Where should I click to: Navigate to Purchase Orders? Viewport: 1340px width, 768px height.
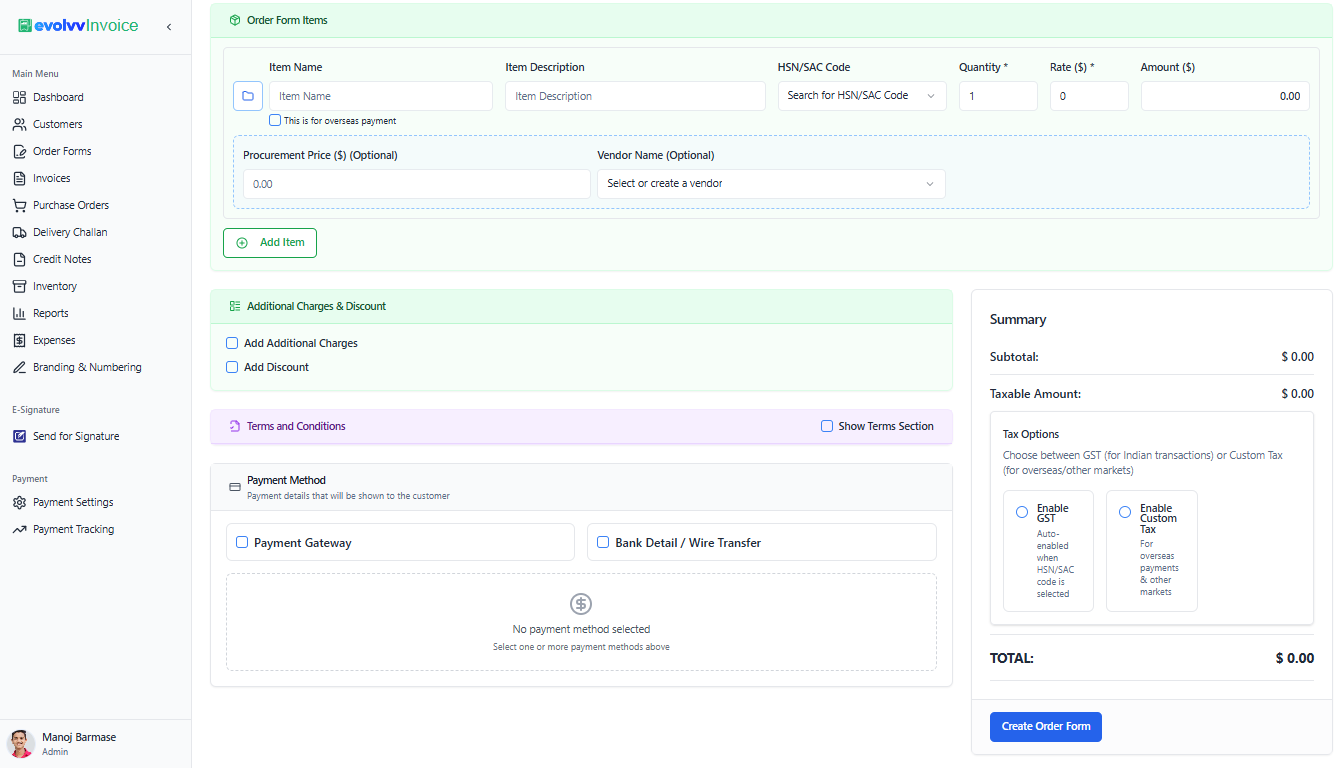point(71,205)
